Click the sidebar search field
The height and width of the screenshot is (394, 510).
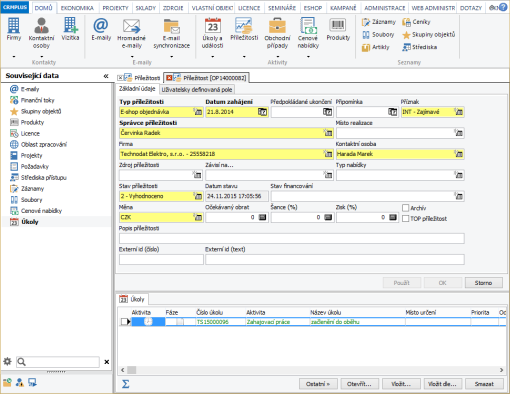point(58,362)
